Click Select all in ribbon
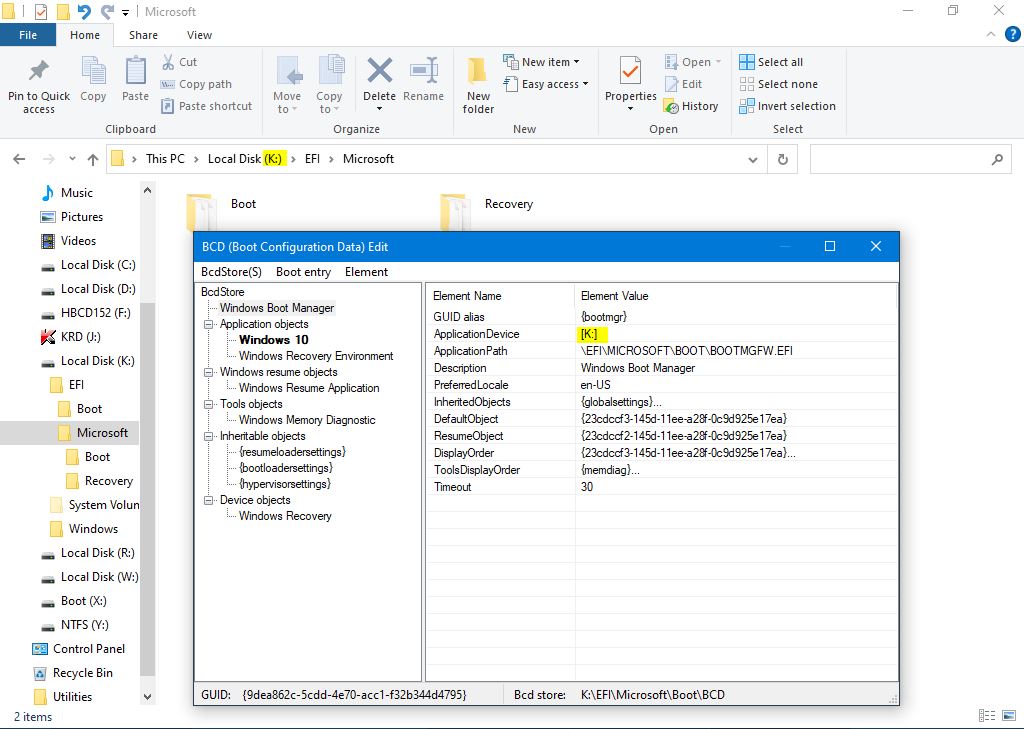 tap(771, 62)
